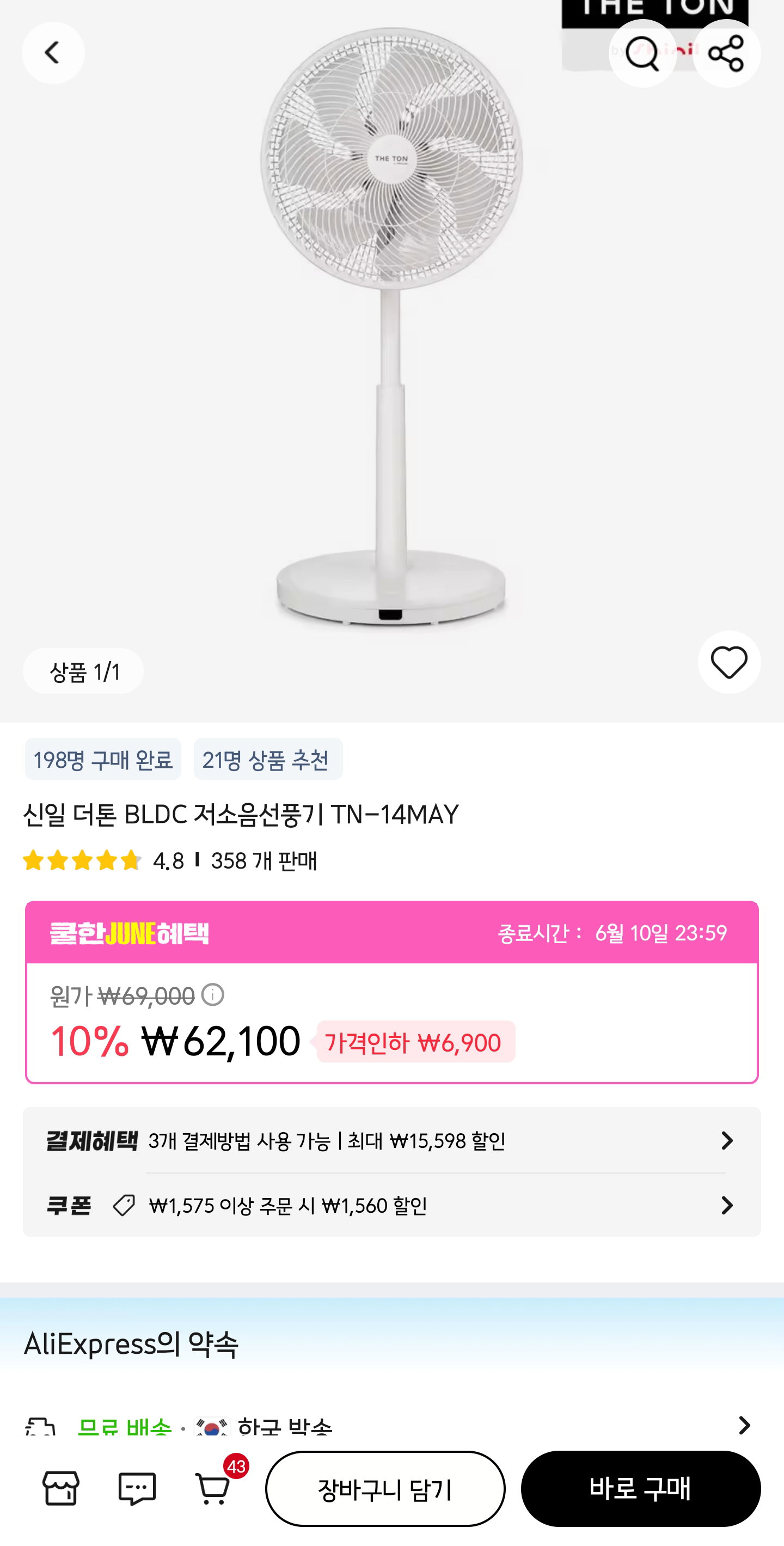Select the 21명 상품 추천 tag
The image size is (784, 1546).
pyautogui.click(x=267, y=759)
